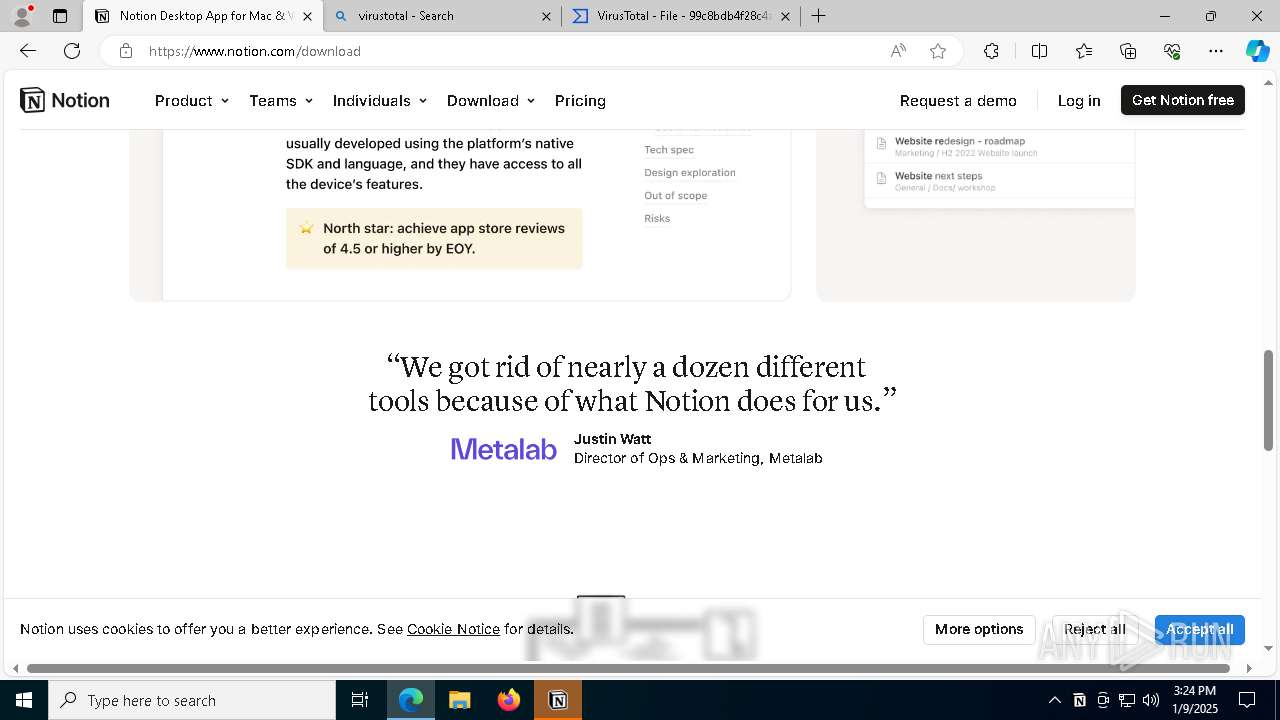The height and width of the screenshot is (720, 1280).
Task: Click More options cookie button
Action: point(979,629)
